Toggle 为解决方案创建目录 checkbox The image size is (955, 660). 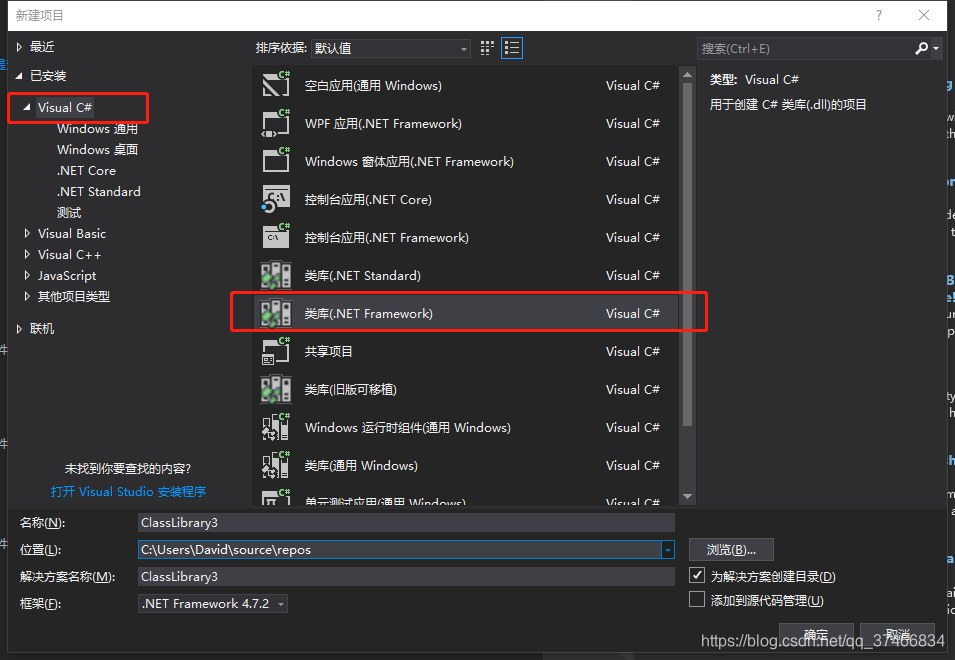click(697, 575)
